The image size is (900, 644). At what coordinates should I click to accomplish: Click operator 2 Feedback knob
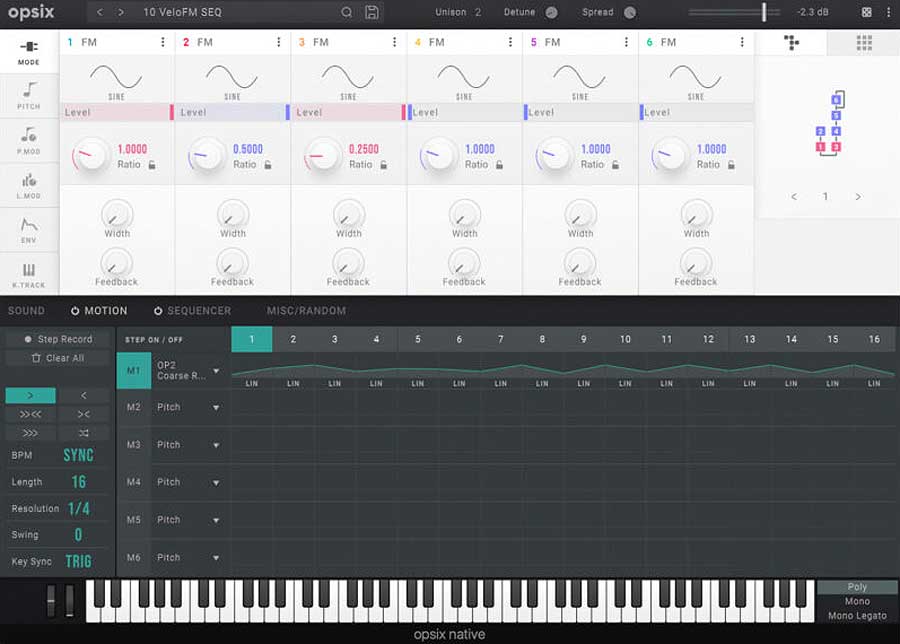232,263
